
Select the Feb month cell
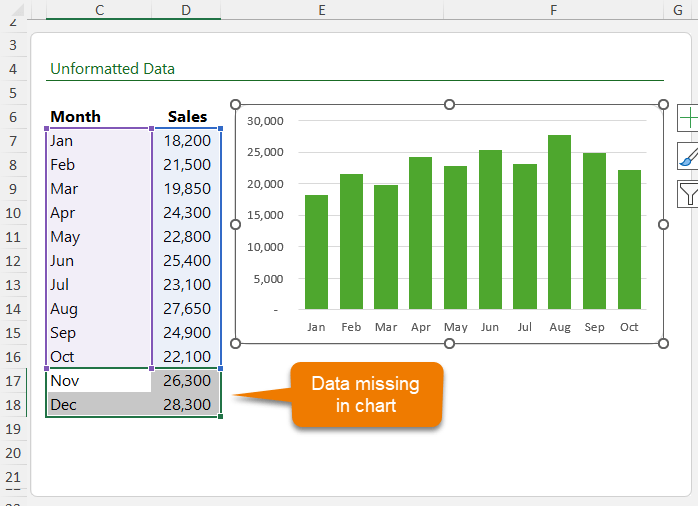pyautogui.click(x=99, y=165)
